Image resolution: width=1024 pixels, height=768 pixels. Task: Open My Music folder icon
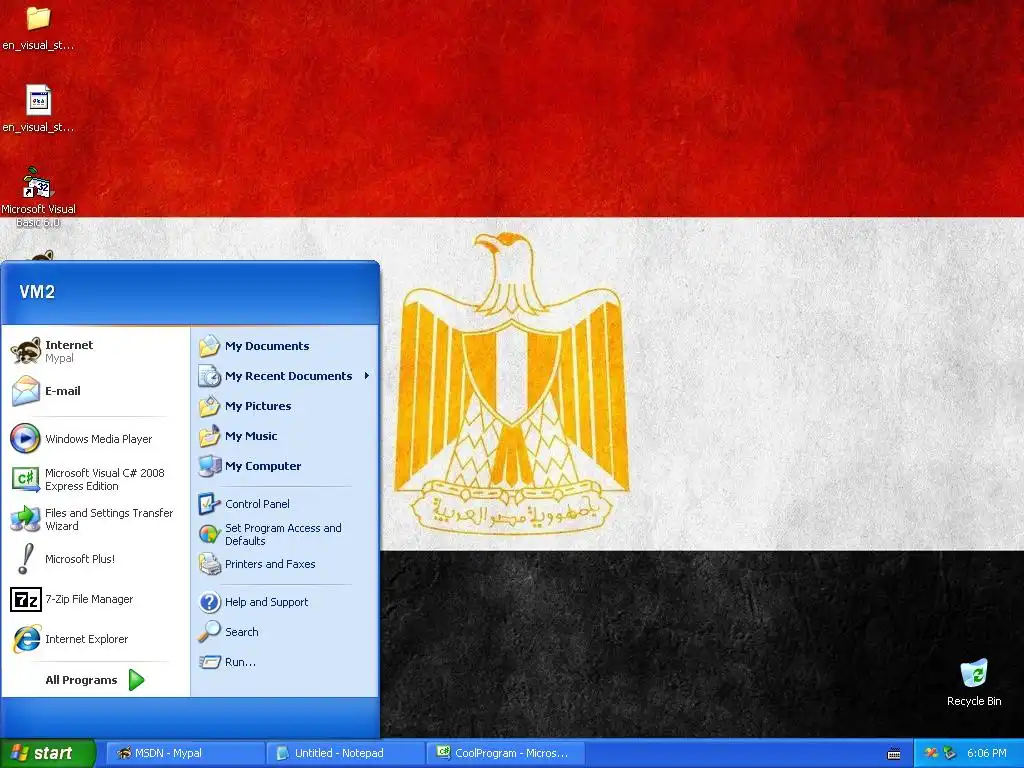click(210, 436)
